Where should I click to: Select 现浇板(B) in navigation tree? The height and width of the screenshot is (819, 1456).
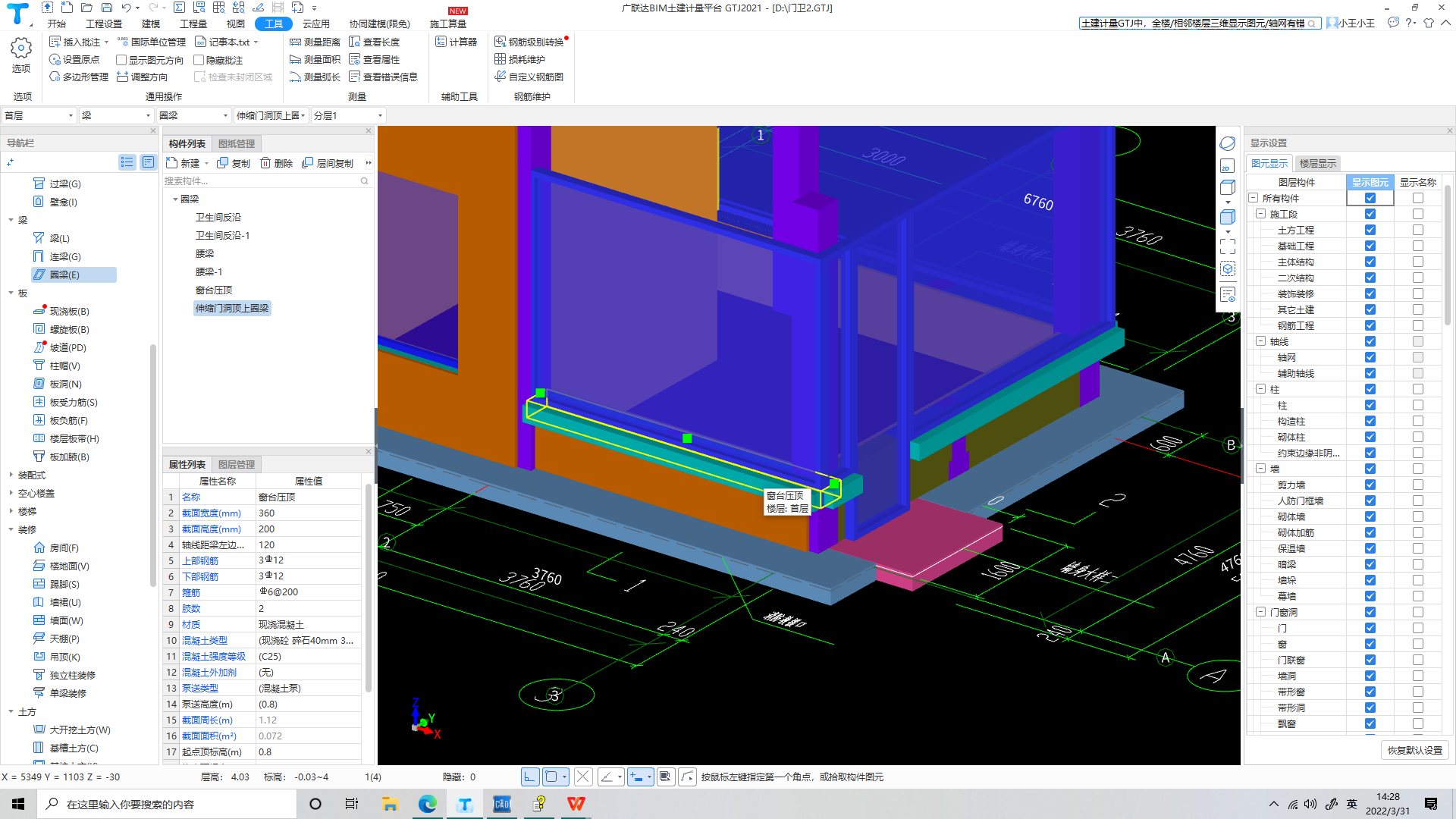click(69, 311)
